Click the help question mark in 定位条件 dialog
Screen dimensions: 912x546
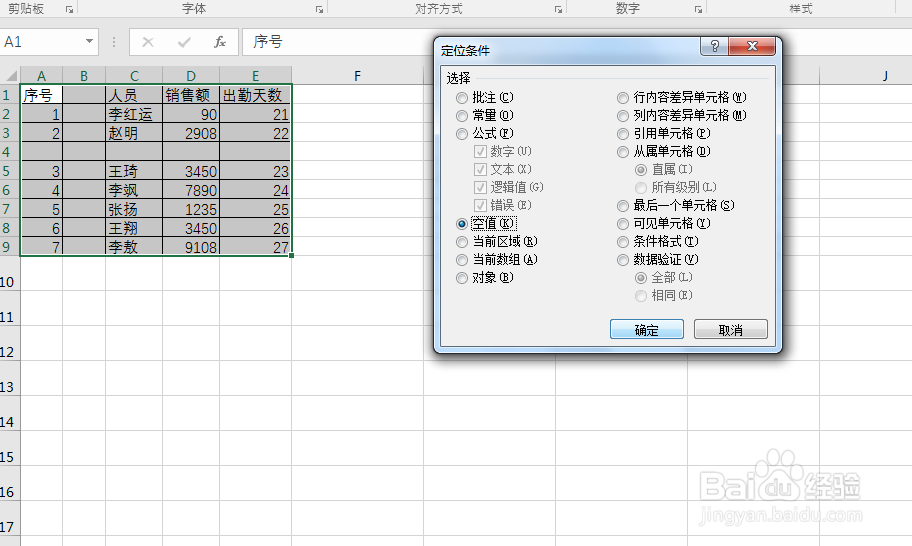[x=715, y=46]
